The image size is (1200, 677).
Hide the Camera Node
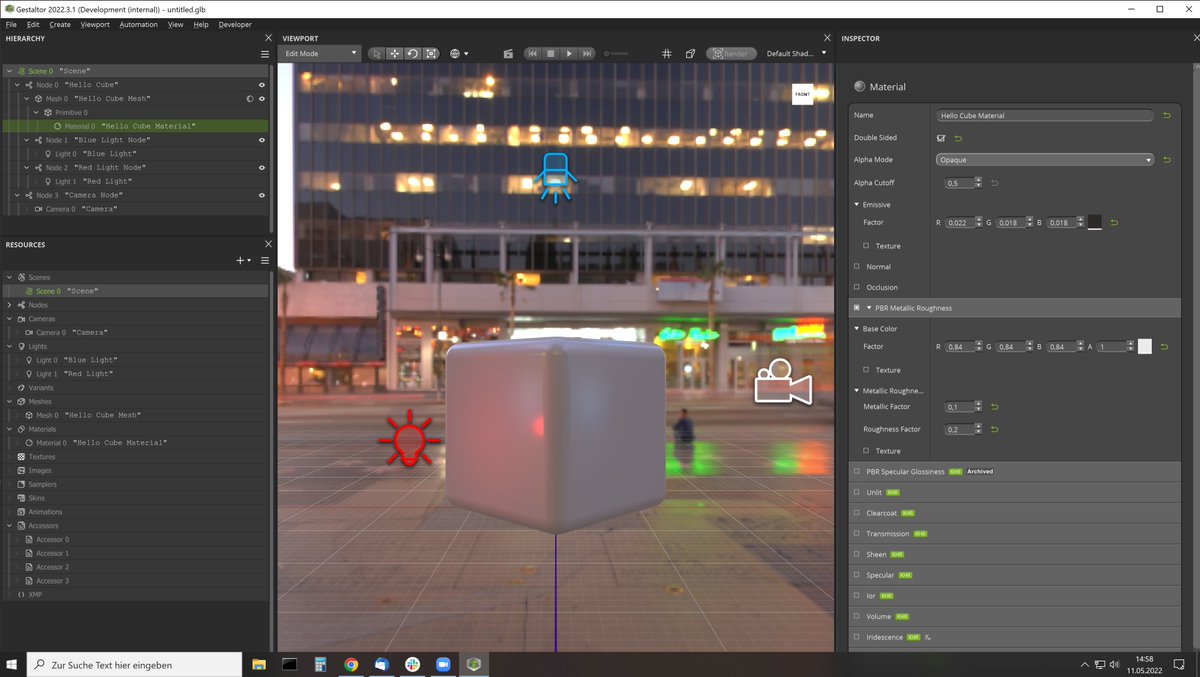click(262, 195)
